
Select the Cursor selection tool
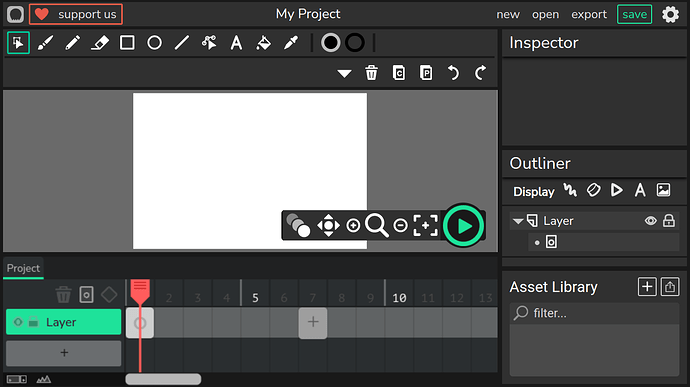point(18,43)
